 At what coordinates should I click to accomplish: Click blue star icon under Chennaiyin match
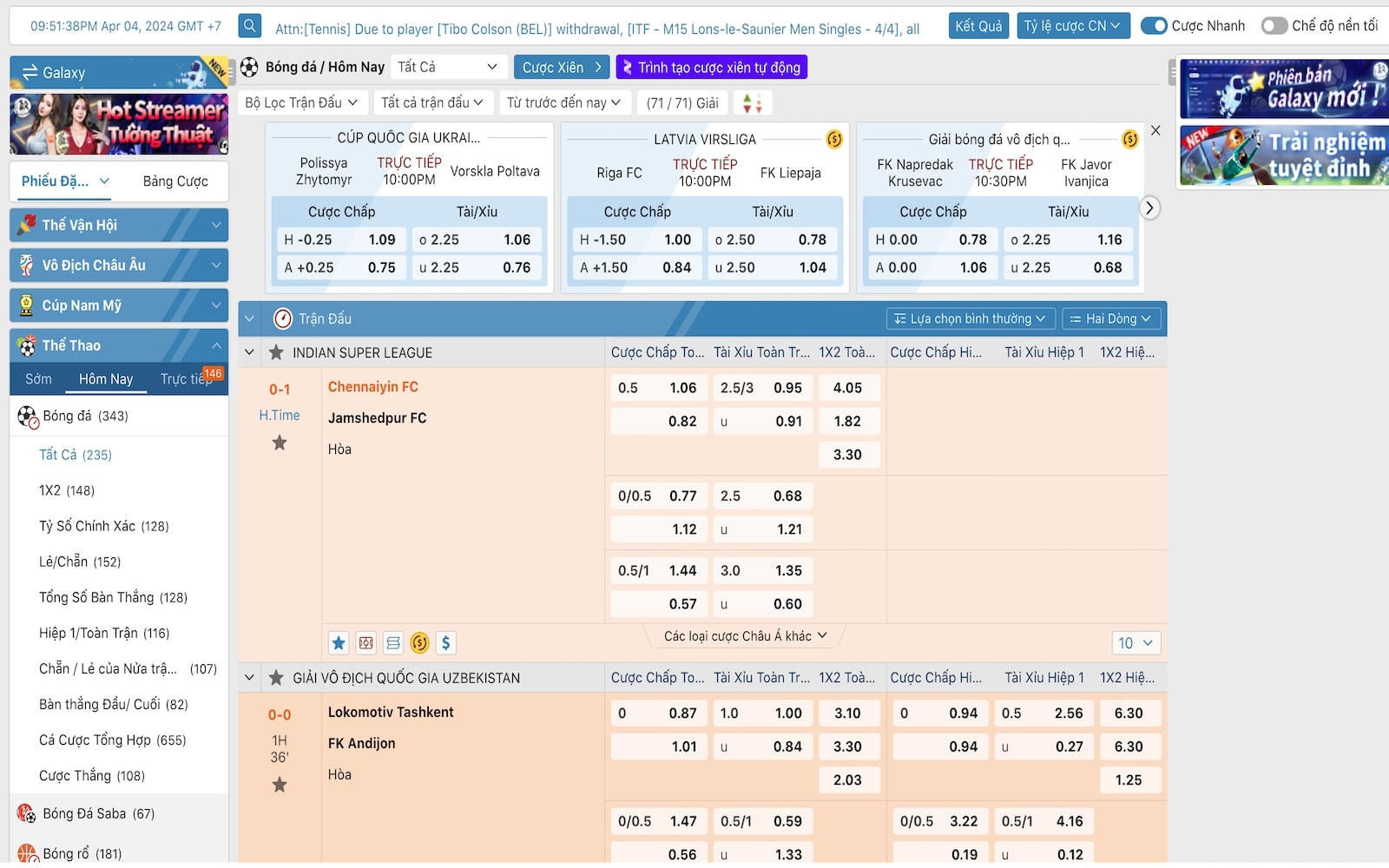339,643
